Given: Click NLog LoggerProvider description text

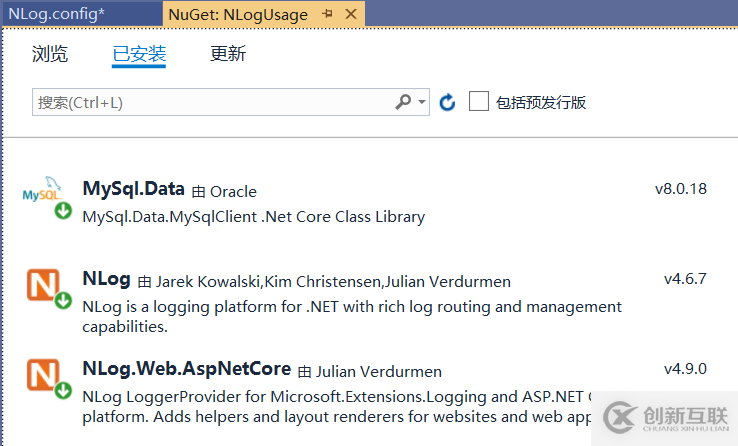Looking at the screenshot, I should 337,407.
